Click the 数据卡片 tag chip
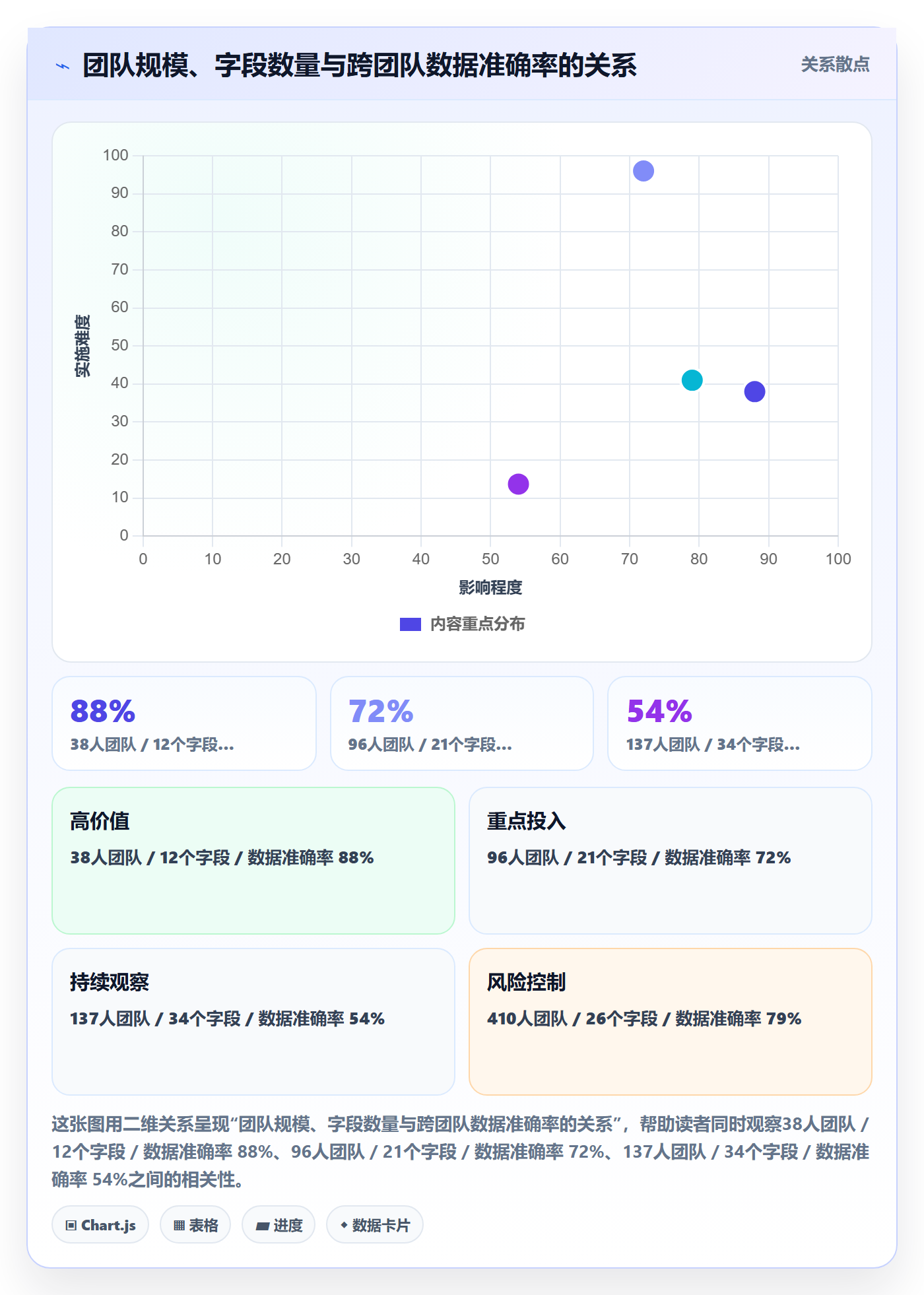This screenshot has height=1295, width=924. point(375,1225)
